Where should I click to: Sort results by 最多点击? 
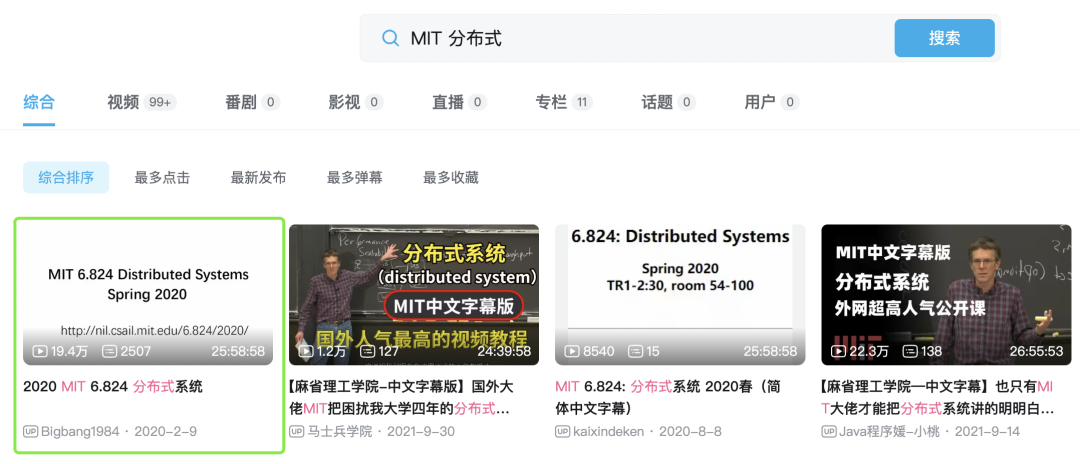(x=162, y=178)
